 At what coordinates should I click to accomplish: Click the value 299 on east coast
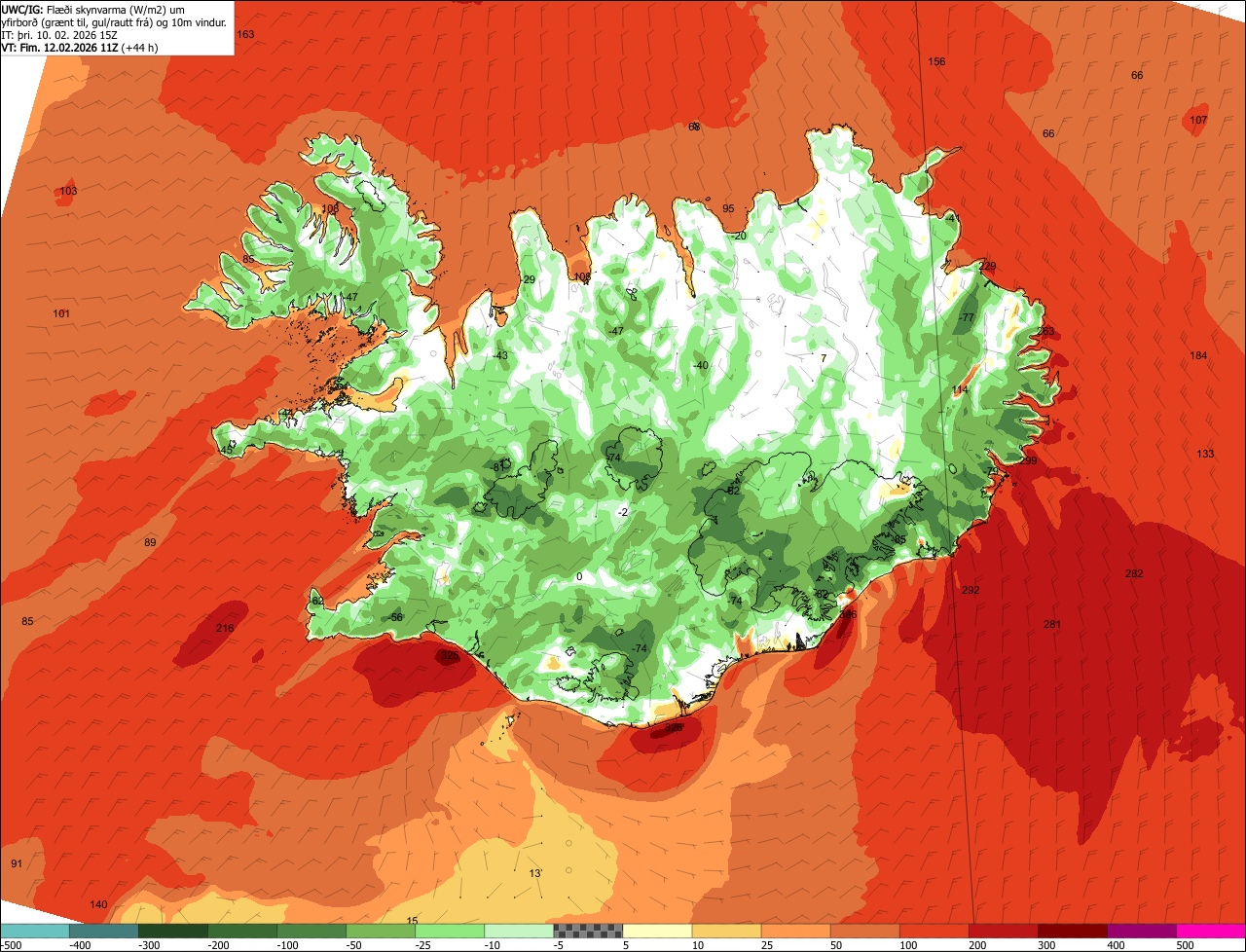point(1028,460)
